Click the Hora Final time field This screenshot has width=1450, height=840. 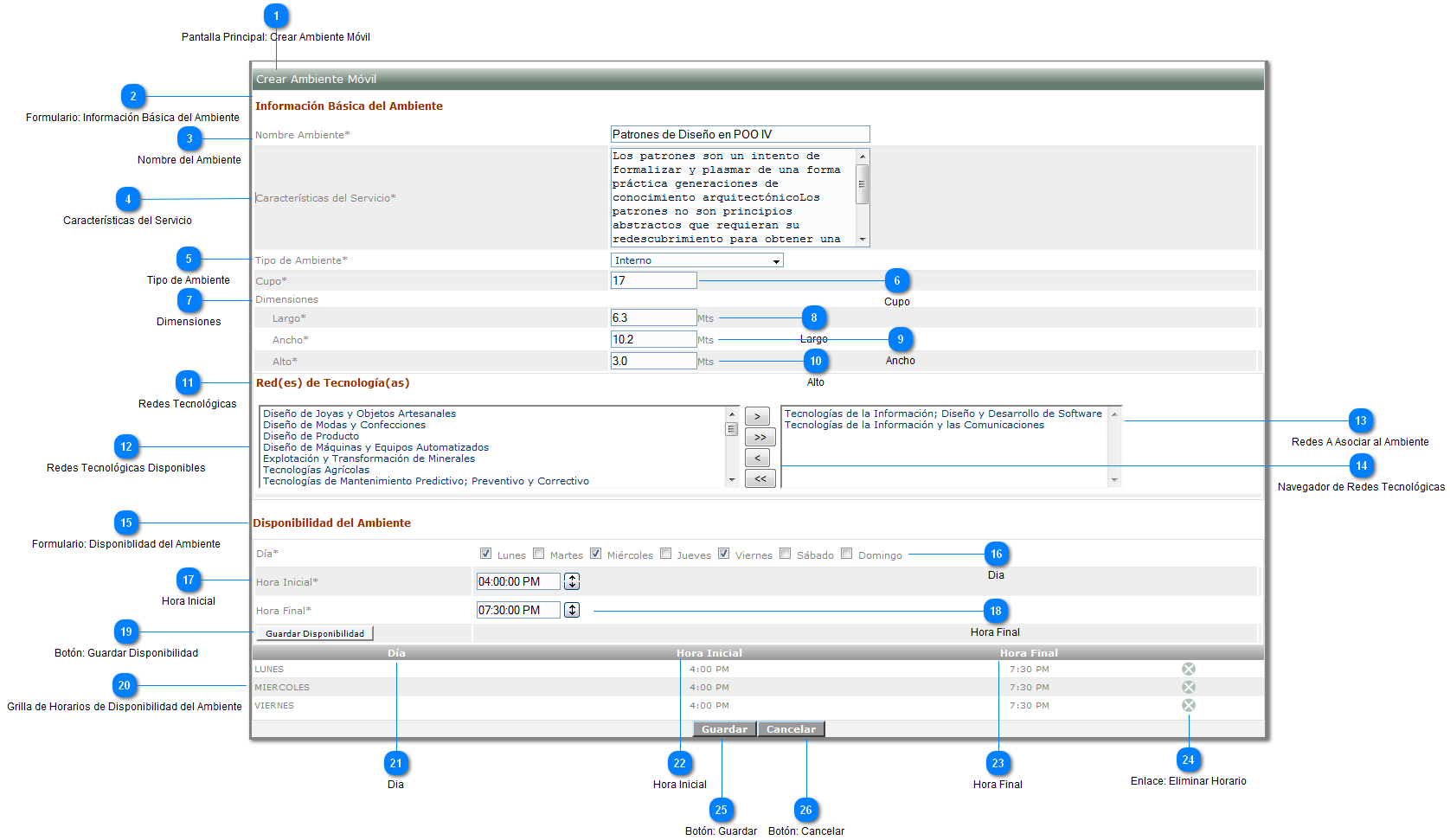pos(518,610)
